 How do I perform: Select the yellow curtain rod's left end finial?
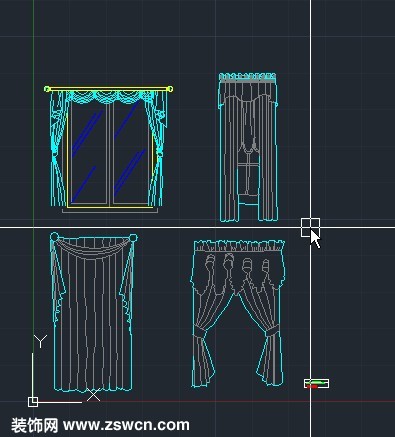click(47, 89)
